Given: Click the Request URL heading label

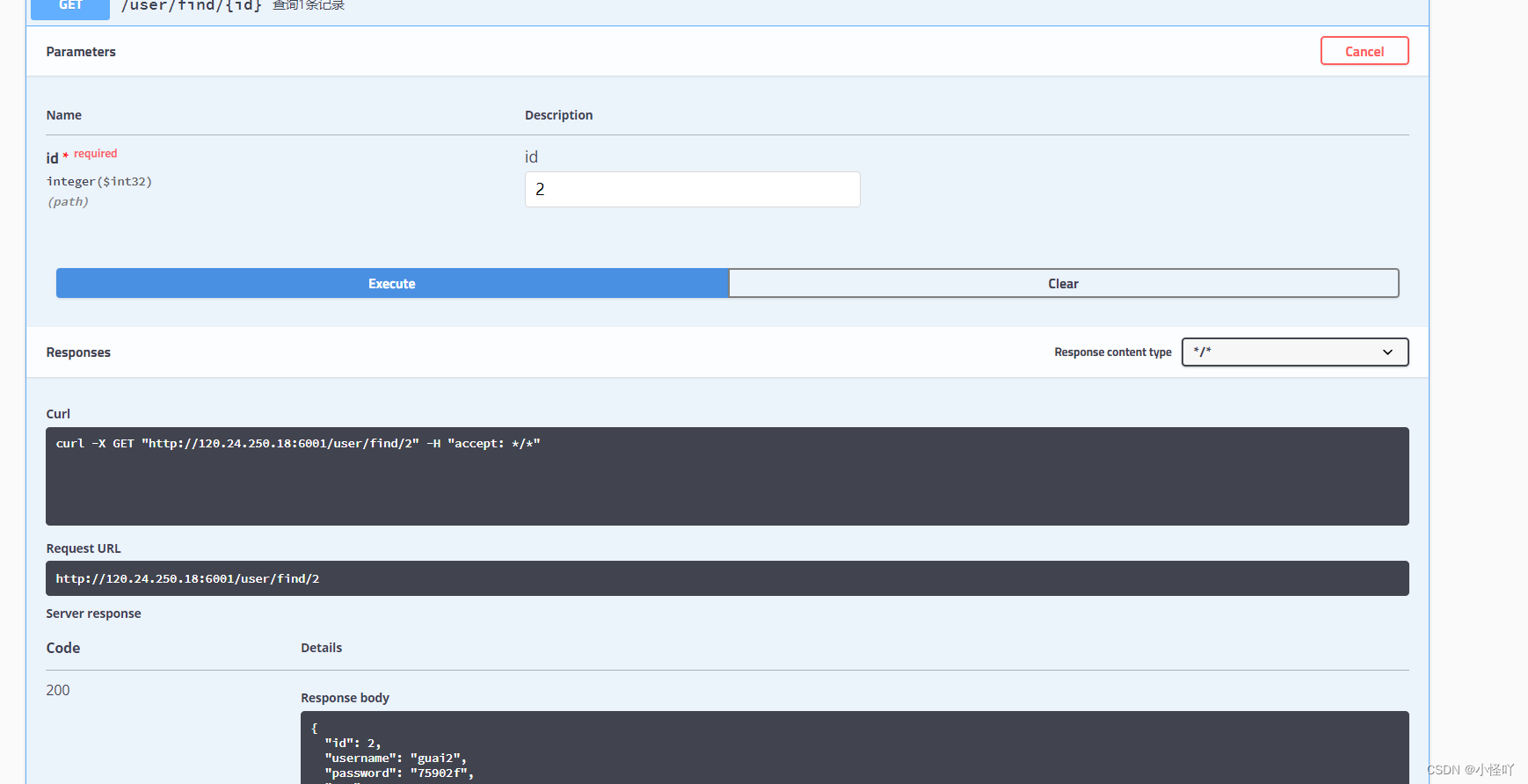Looking at the screenshot, I should click(x=84, y=548).
